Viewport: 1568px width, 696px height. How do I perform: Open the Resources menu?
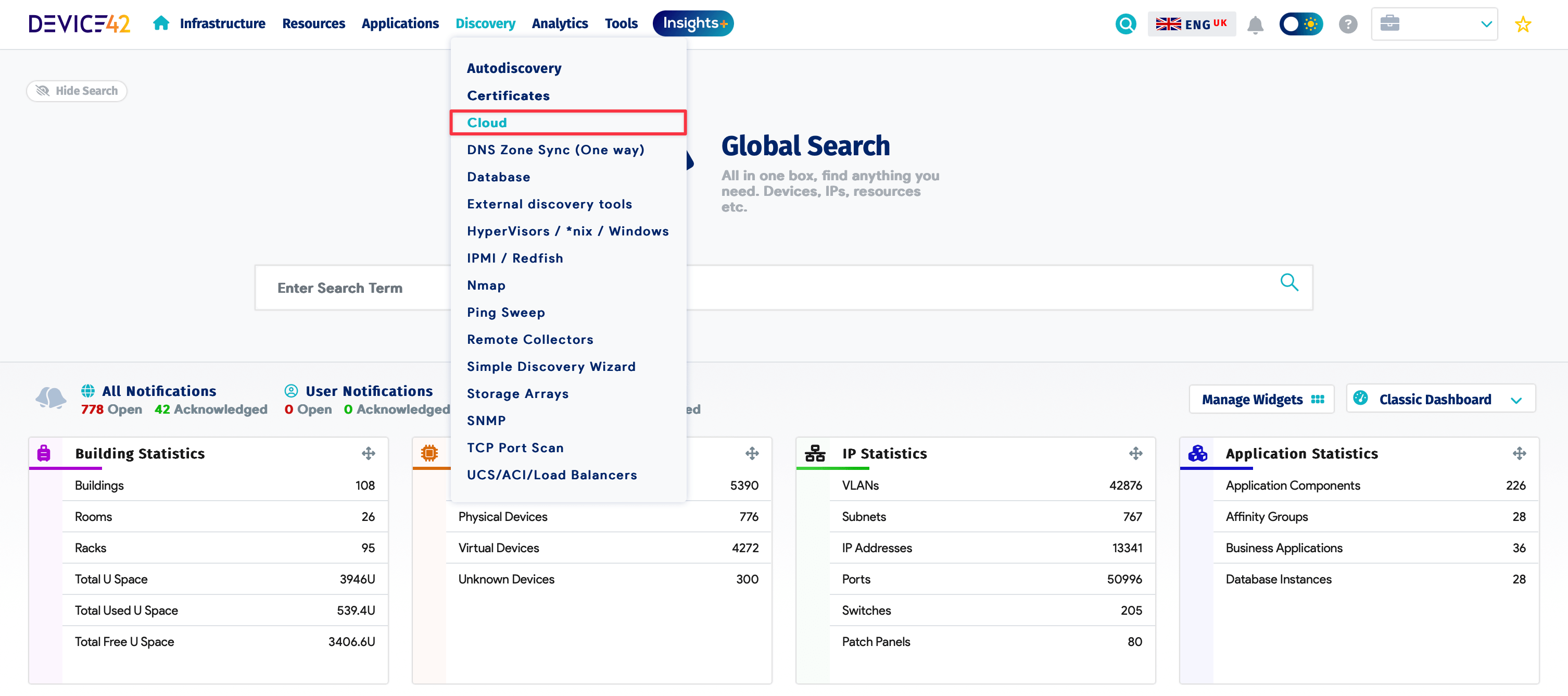tap(313, 23)
